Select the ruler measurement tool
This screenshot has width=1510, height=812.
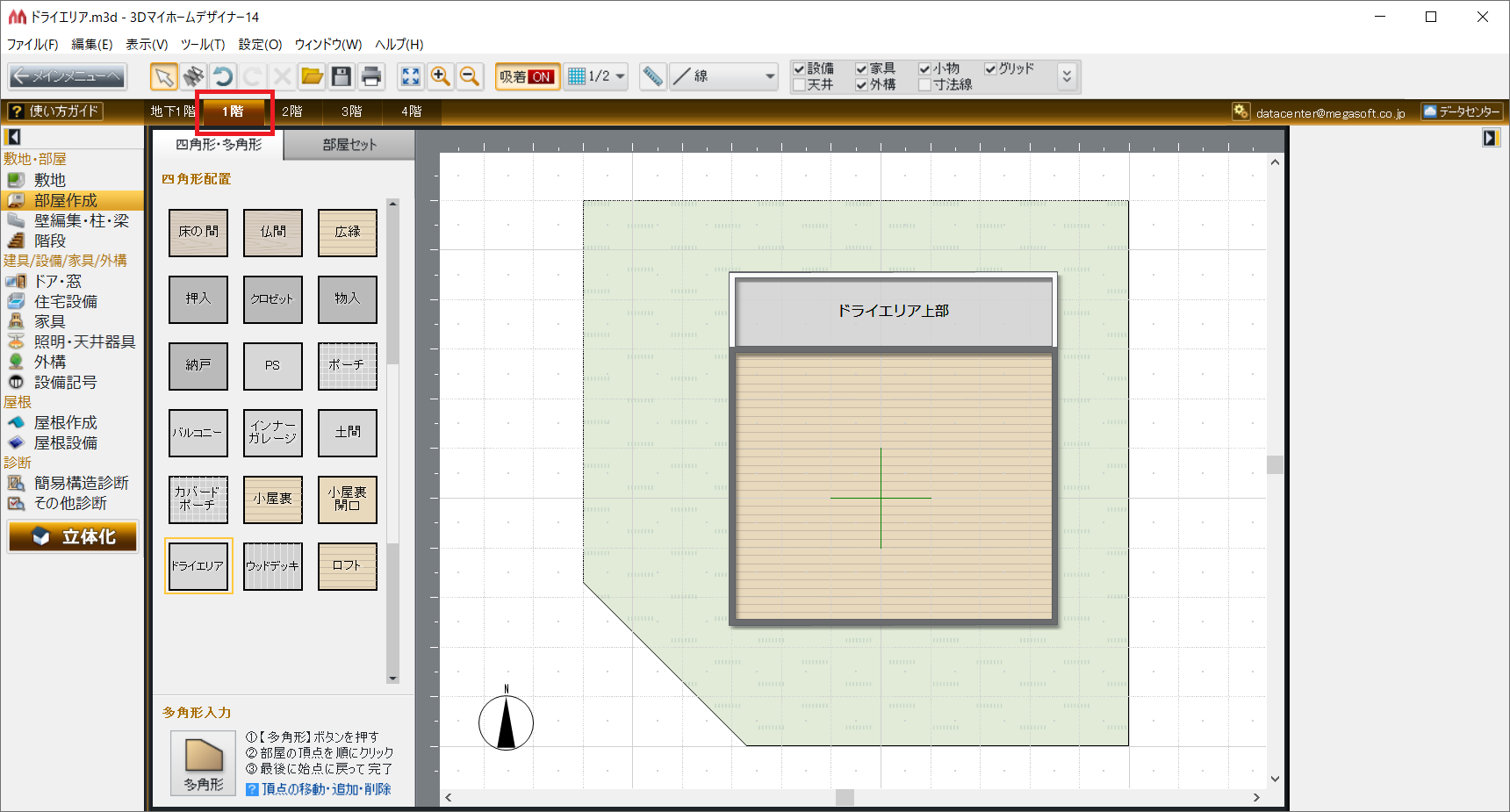(652, 77)
